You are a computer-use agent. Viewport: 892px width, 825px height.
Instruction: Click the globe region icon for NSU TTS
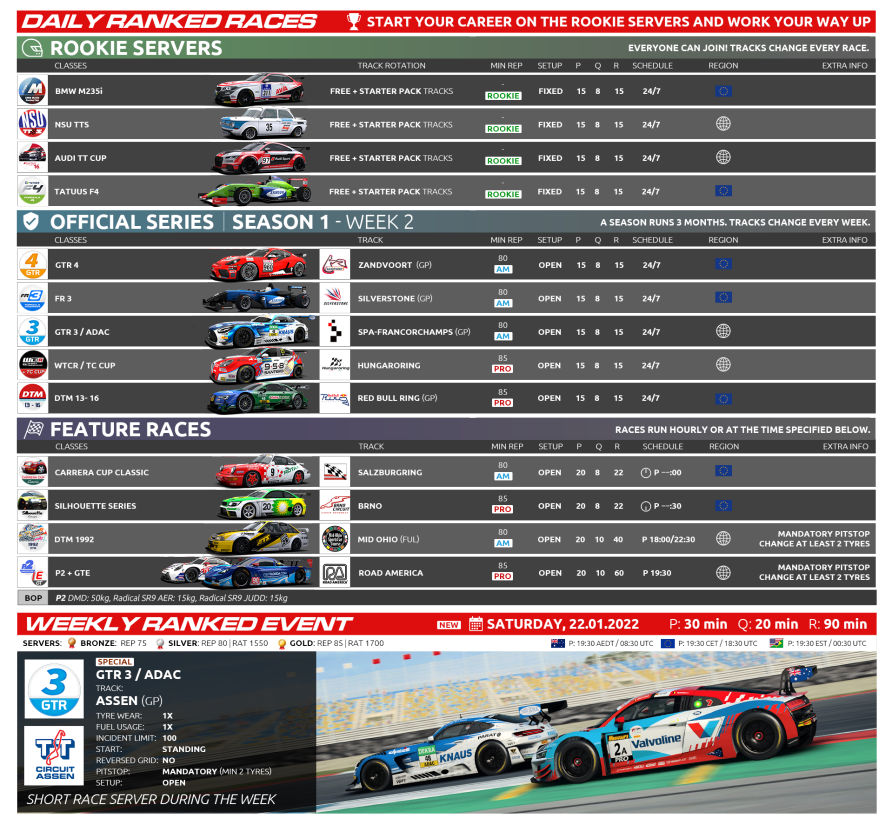point(723,124)
